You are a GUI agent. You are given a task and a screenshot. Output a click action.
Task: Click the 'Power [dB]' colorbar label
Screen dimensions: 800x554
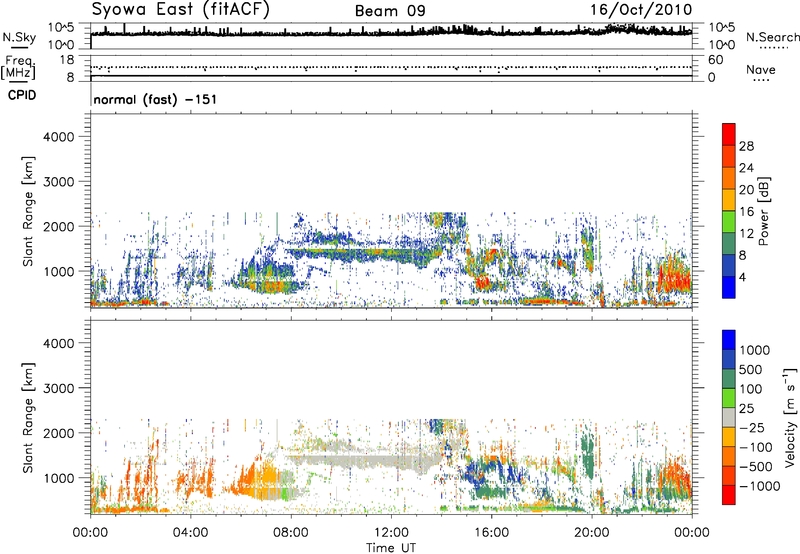763,211
